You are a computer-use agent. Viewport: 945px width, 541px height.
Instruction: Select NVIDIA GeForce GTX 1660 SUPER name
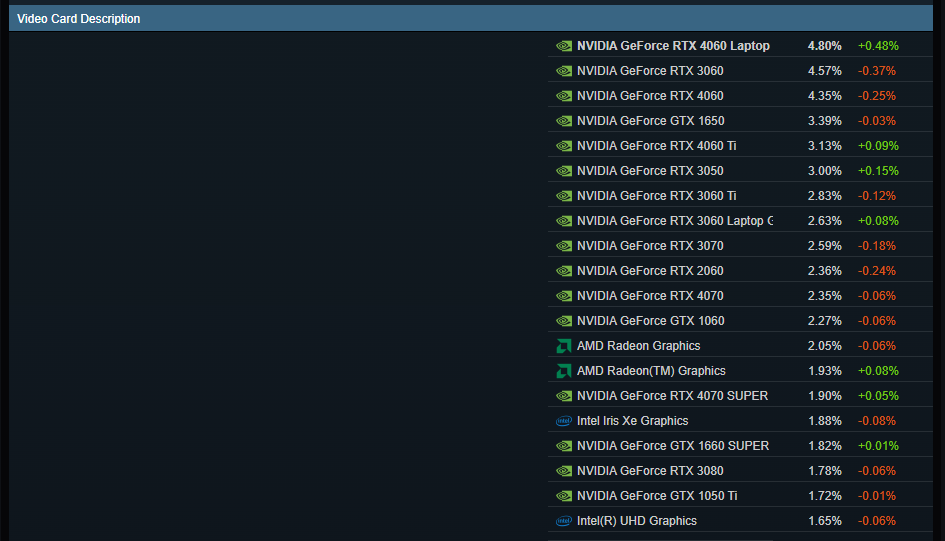pos(673,446)
